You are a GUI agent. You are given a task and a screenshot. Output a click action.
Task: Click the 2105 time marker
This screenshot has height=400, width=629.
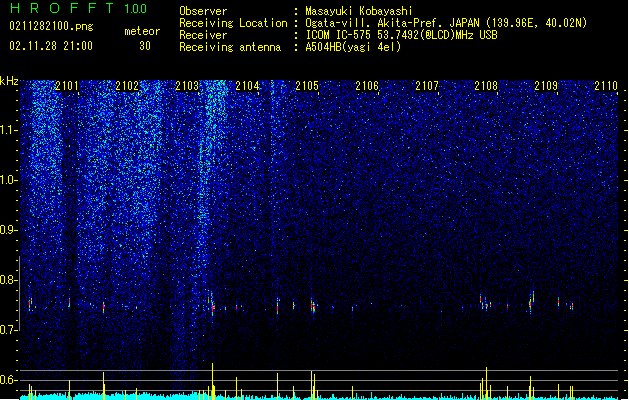[x=307, y=86]
